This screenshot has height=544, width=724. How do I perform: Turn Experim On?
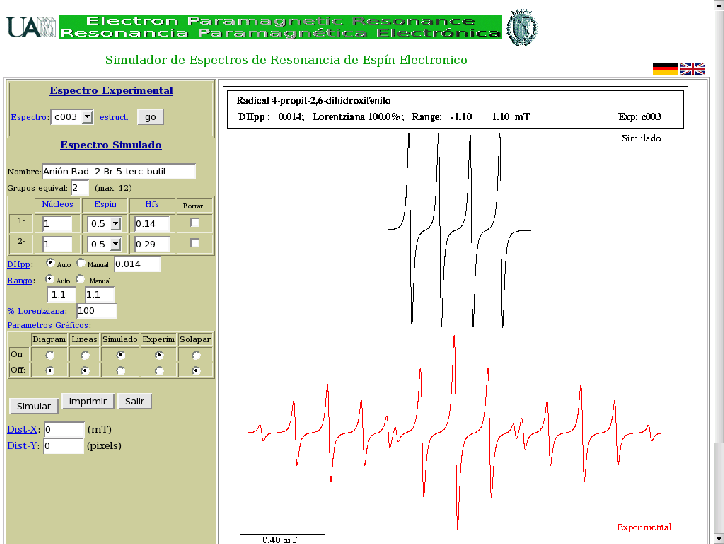click(x=159, y=355)
